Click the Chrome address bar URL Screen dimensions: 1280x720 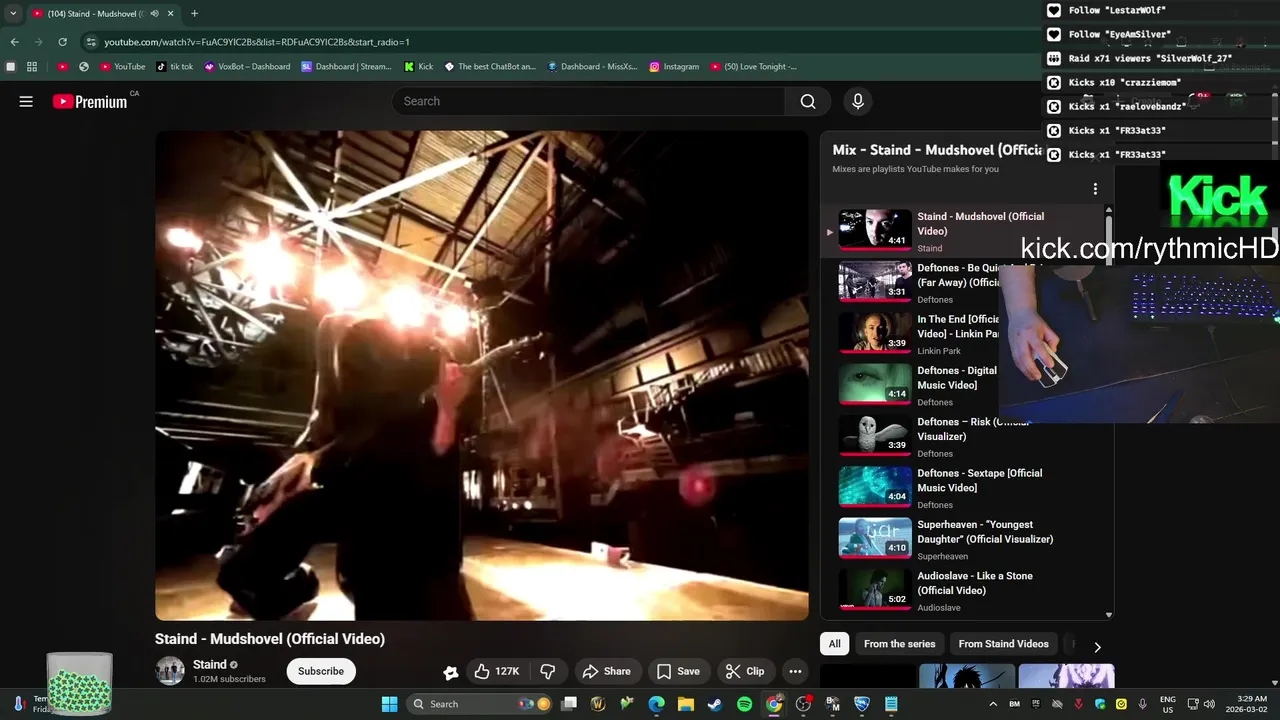click(257, 42)
